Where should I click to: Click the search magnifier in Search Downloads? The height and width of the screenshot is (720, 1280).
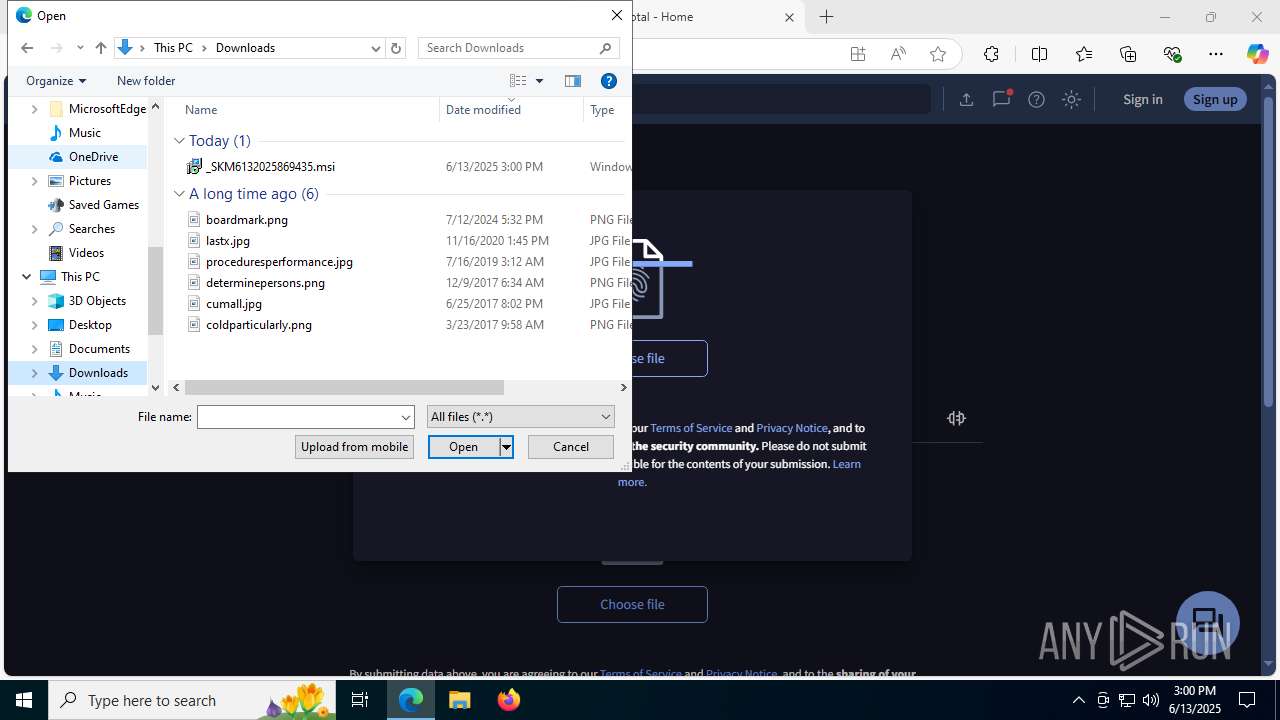point(606,48)
